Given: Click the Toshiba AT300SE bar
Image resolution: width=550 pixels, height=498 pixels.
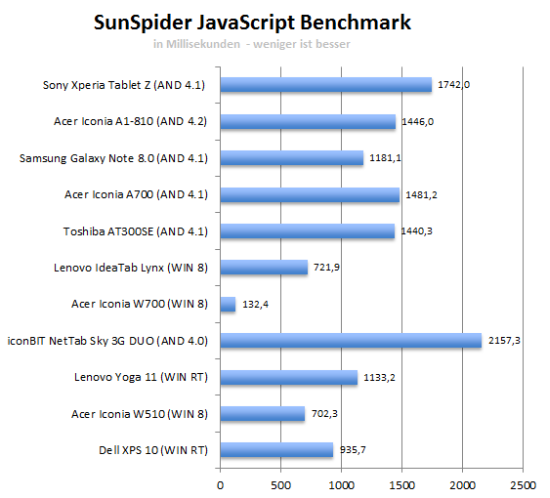Looking at the screenshot, I should 308,231.
